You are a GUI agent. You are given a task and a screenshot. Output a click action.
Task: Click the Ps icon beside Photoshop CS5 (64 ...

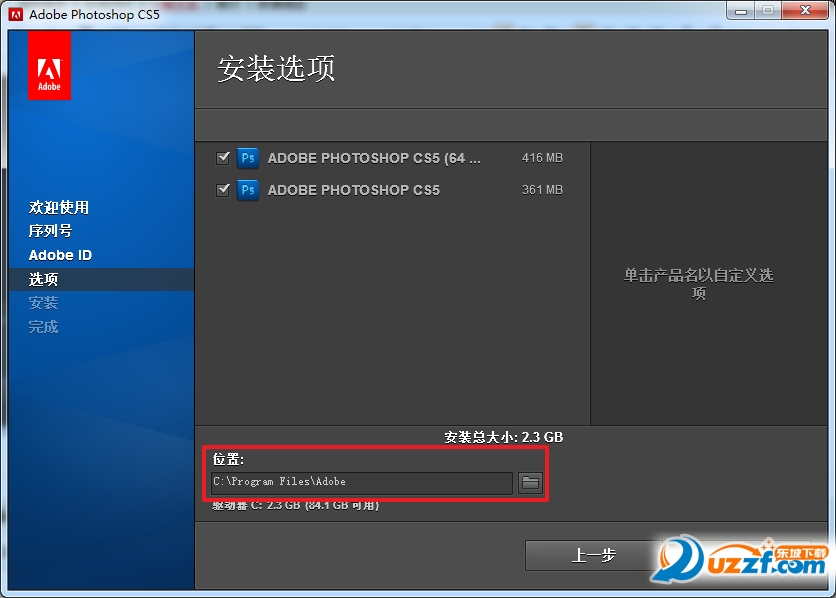[x=248, y=158]
